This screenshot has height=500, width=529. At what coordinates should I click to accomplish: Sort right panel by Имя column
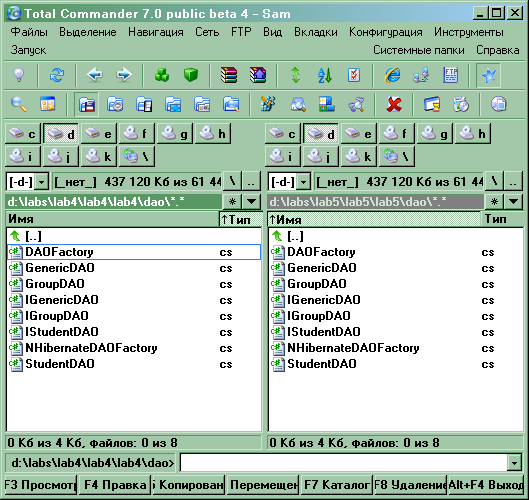coord(374,220)
